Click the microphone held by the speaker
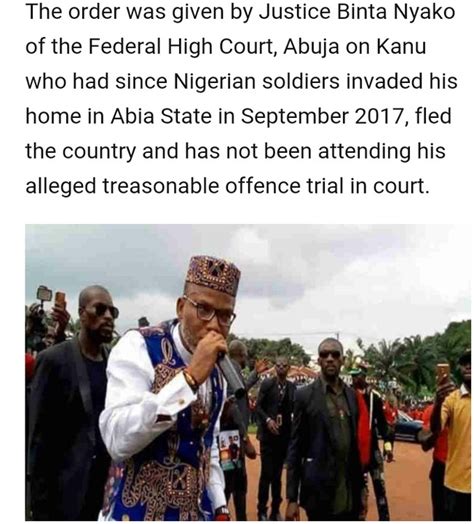The height and width of the screenshot is (524, 474). [x=231, y=374]
